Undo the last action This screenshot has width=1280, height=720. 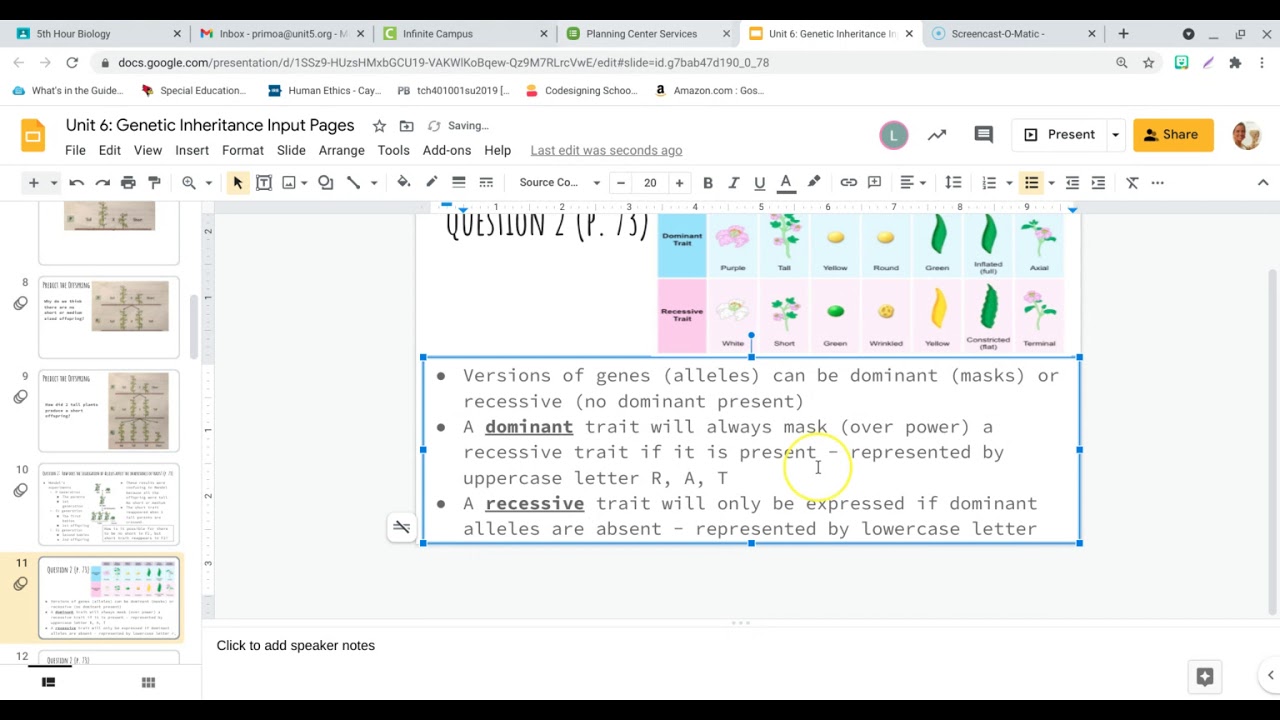click(76, 183)
